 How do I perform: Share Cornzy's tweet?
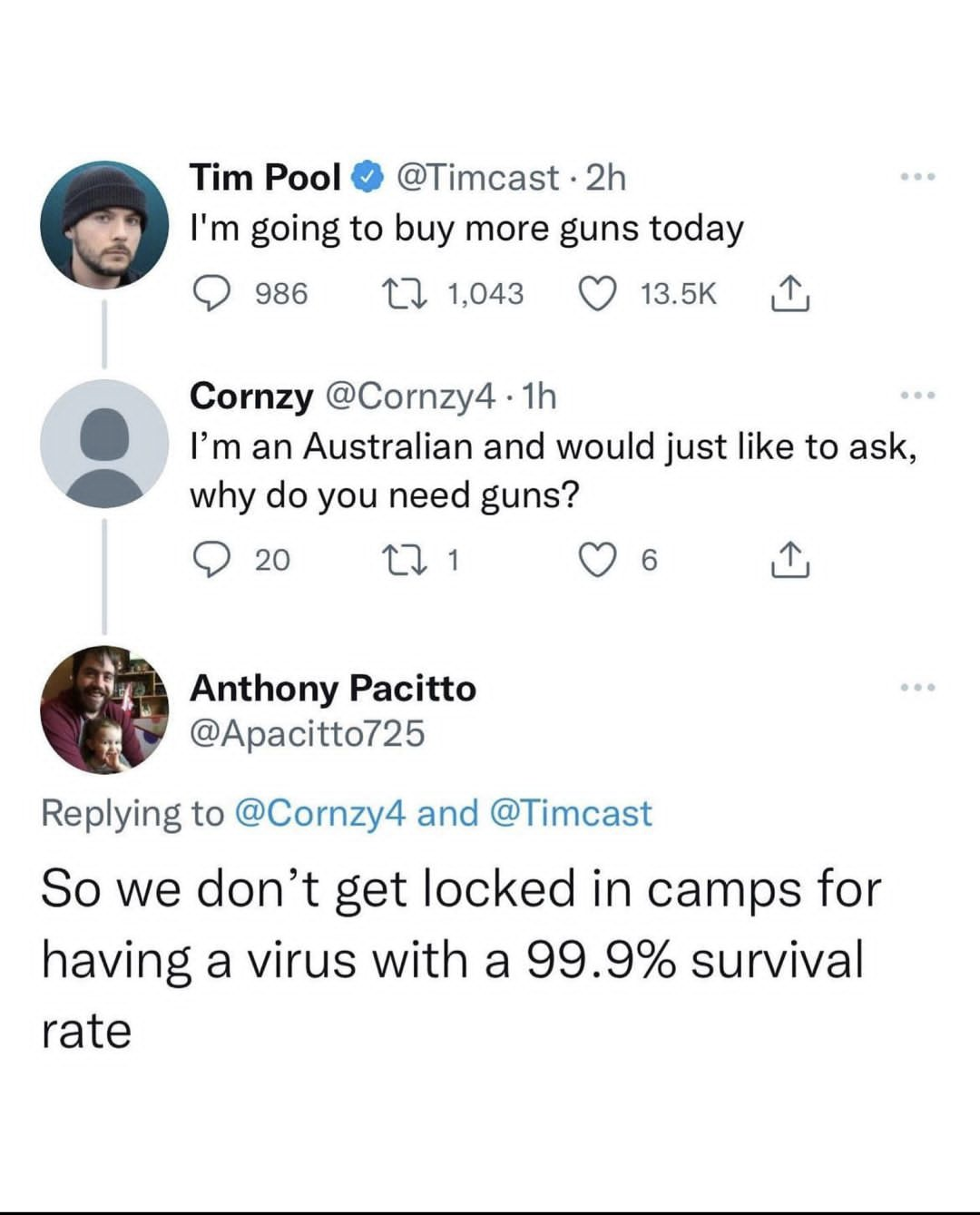(x=788, y=560)
